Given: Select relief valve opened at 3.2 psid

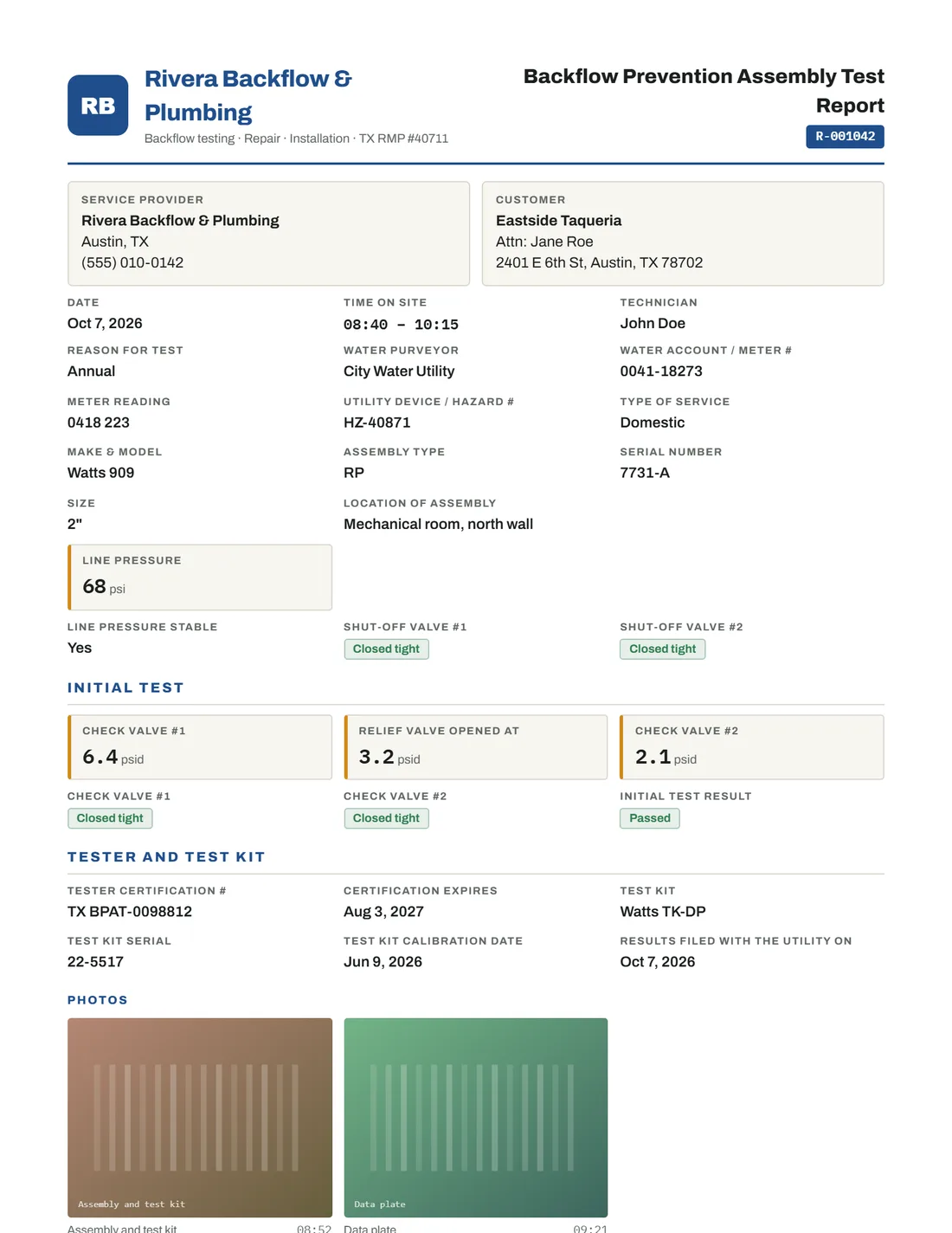Looking at the screenshot, I should pyautogui.click(x=476, y=747).
